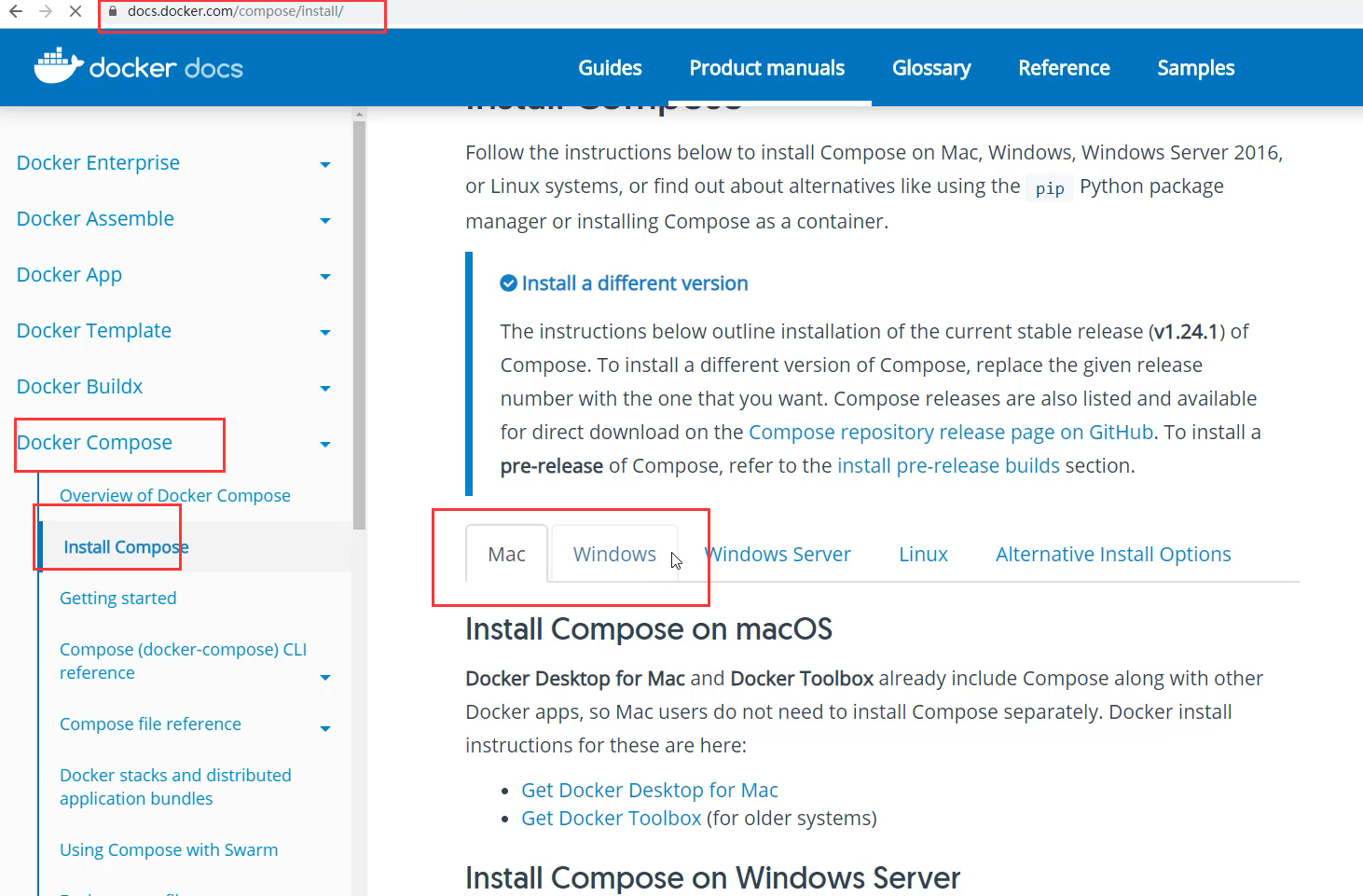Follow the install pre-release builds link
The height and width of the screenshot is (896, 1363).
point(948,465)
